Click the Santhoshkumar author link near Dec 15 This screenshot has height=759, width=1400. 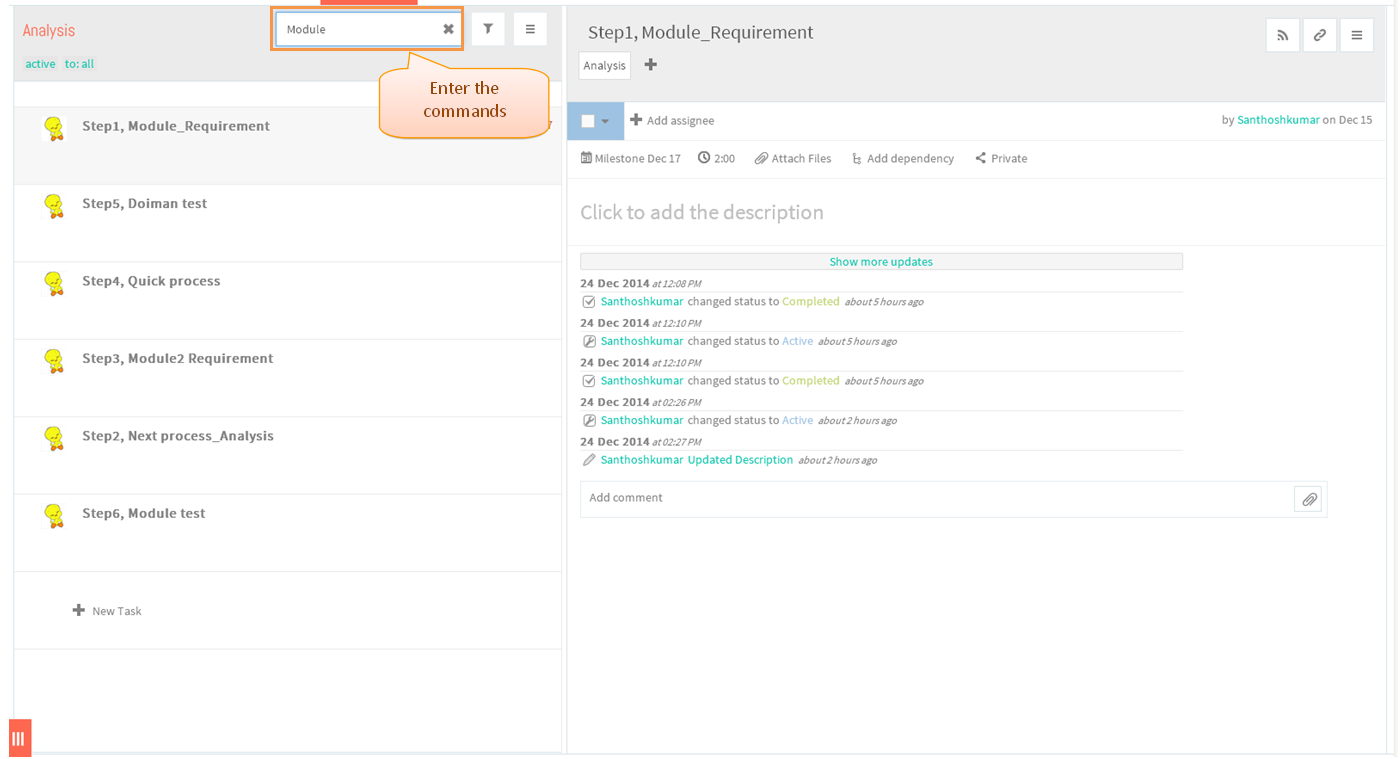click(1278, 120)
